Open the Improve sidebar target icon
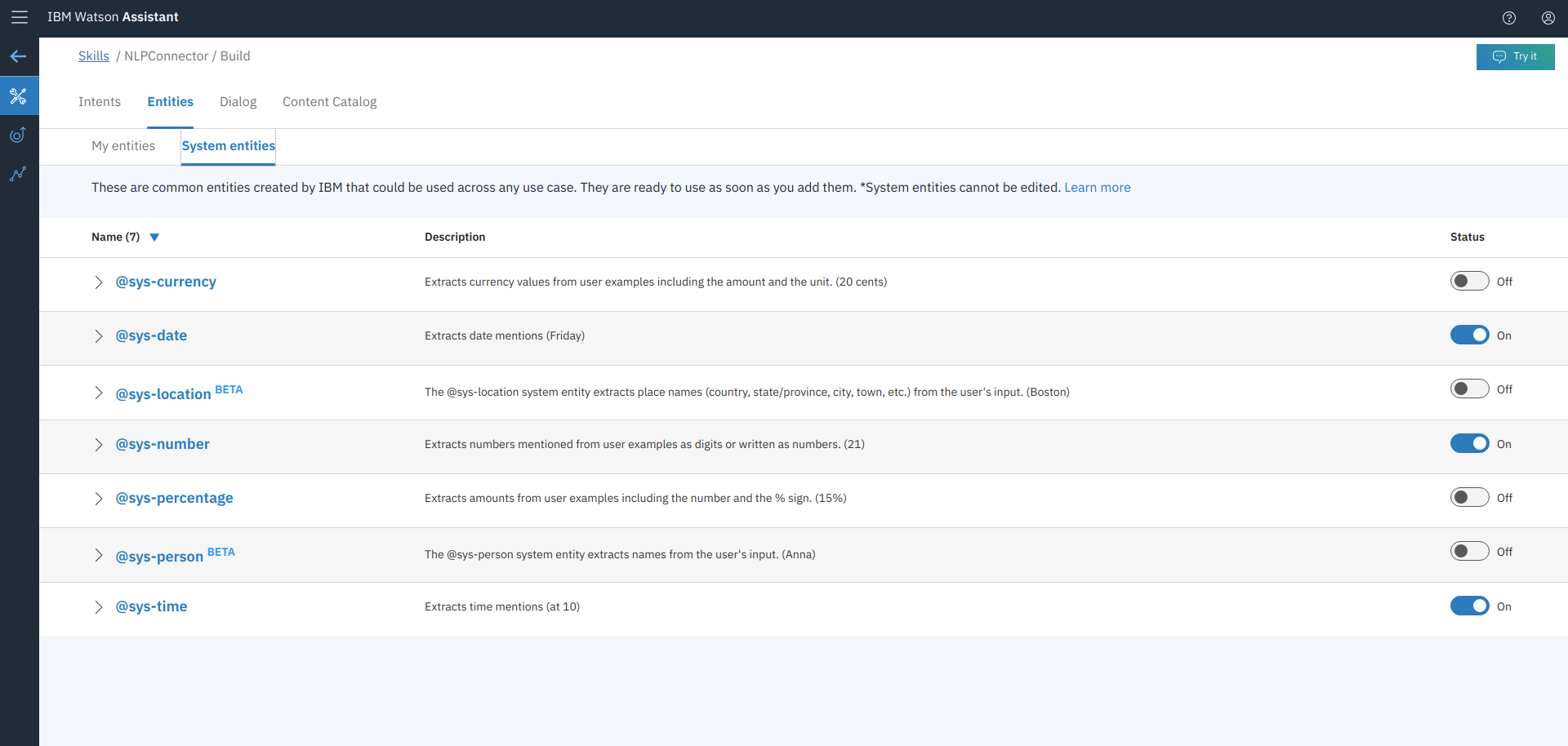 coord(18,135)
